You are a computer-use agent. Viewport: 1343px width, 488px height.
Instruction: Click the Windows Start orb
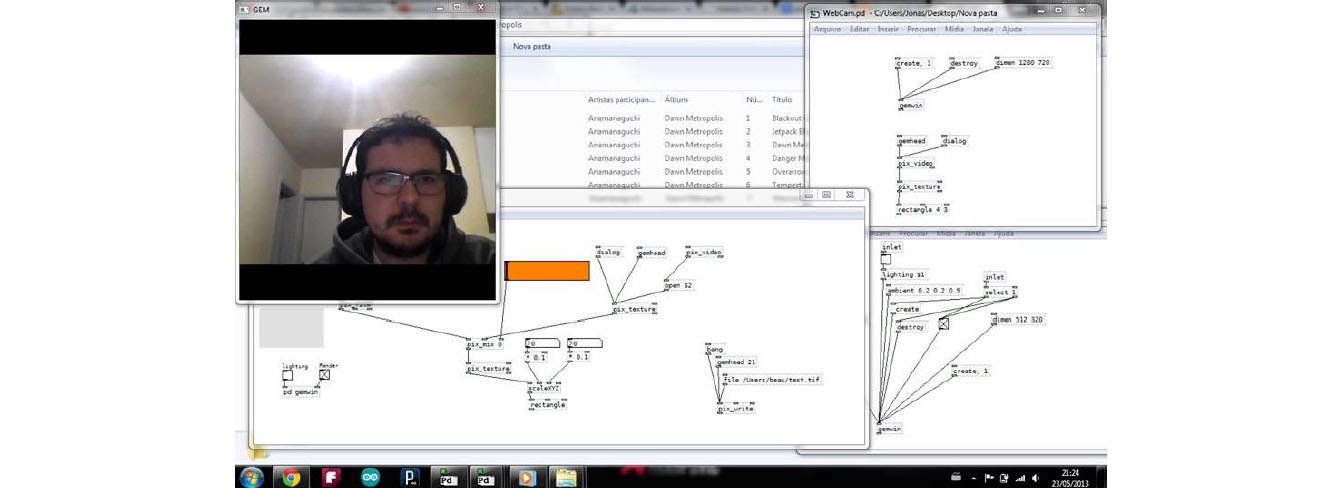(x=251, y=476)
